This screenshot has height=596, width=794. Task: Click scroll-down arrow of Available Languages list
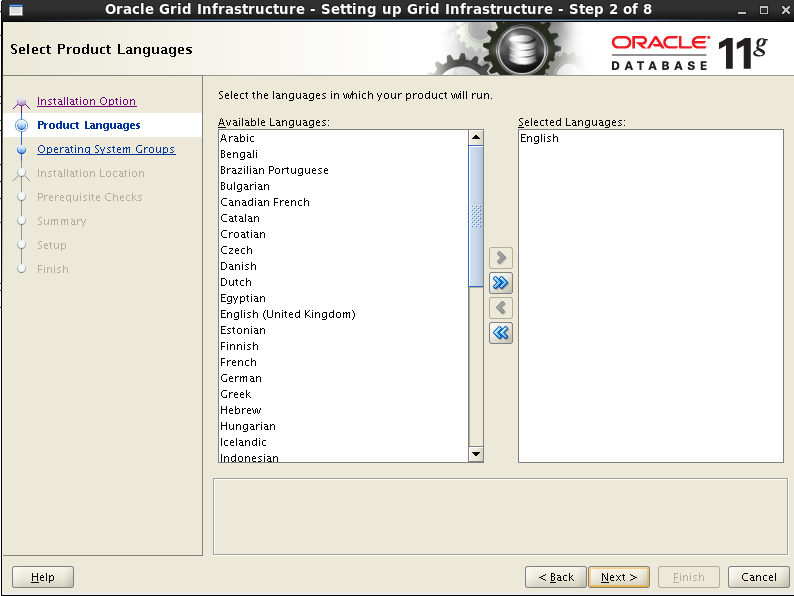click(x=476, y=454)
